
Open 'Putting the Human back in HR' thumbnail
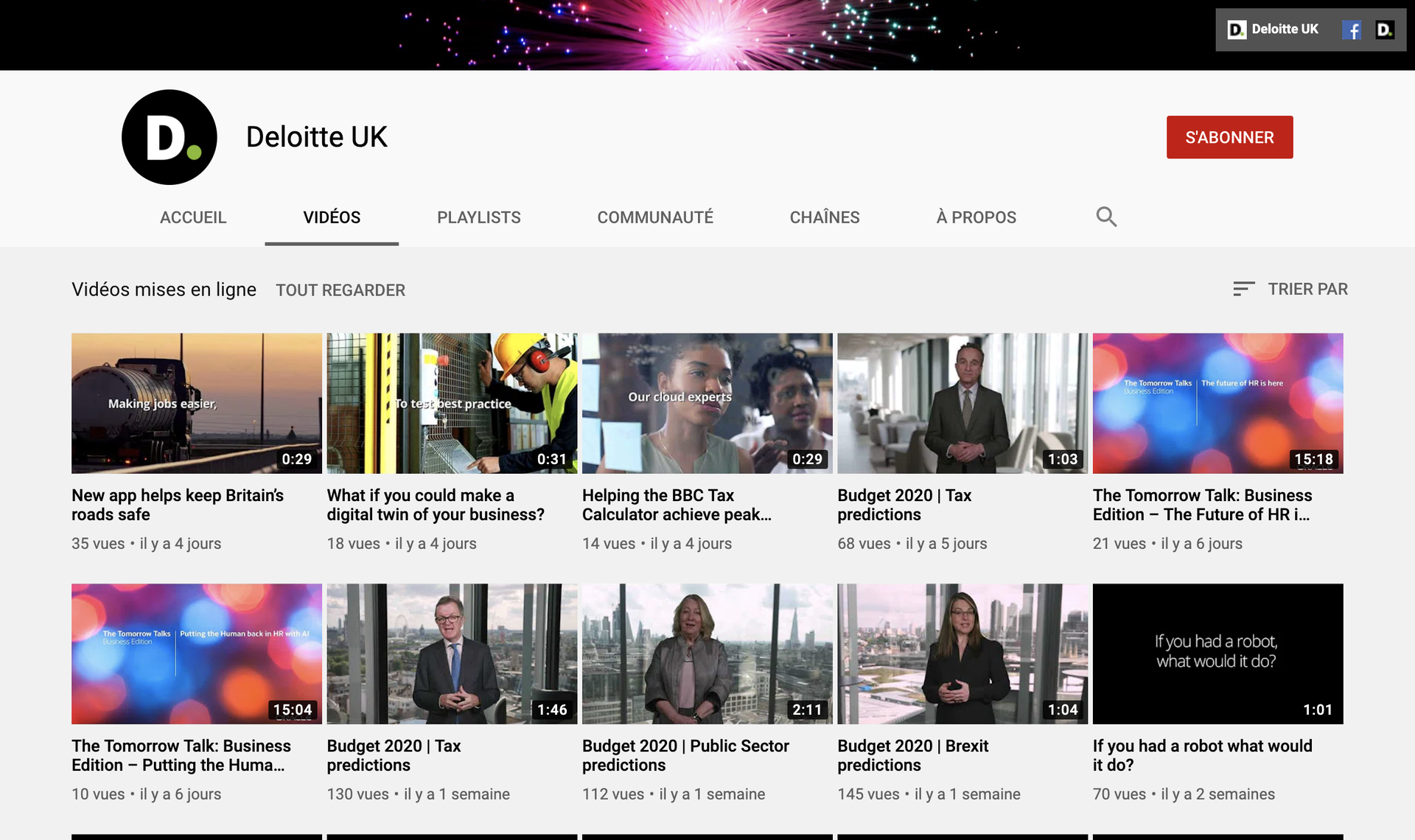tap(197, 654)
